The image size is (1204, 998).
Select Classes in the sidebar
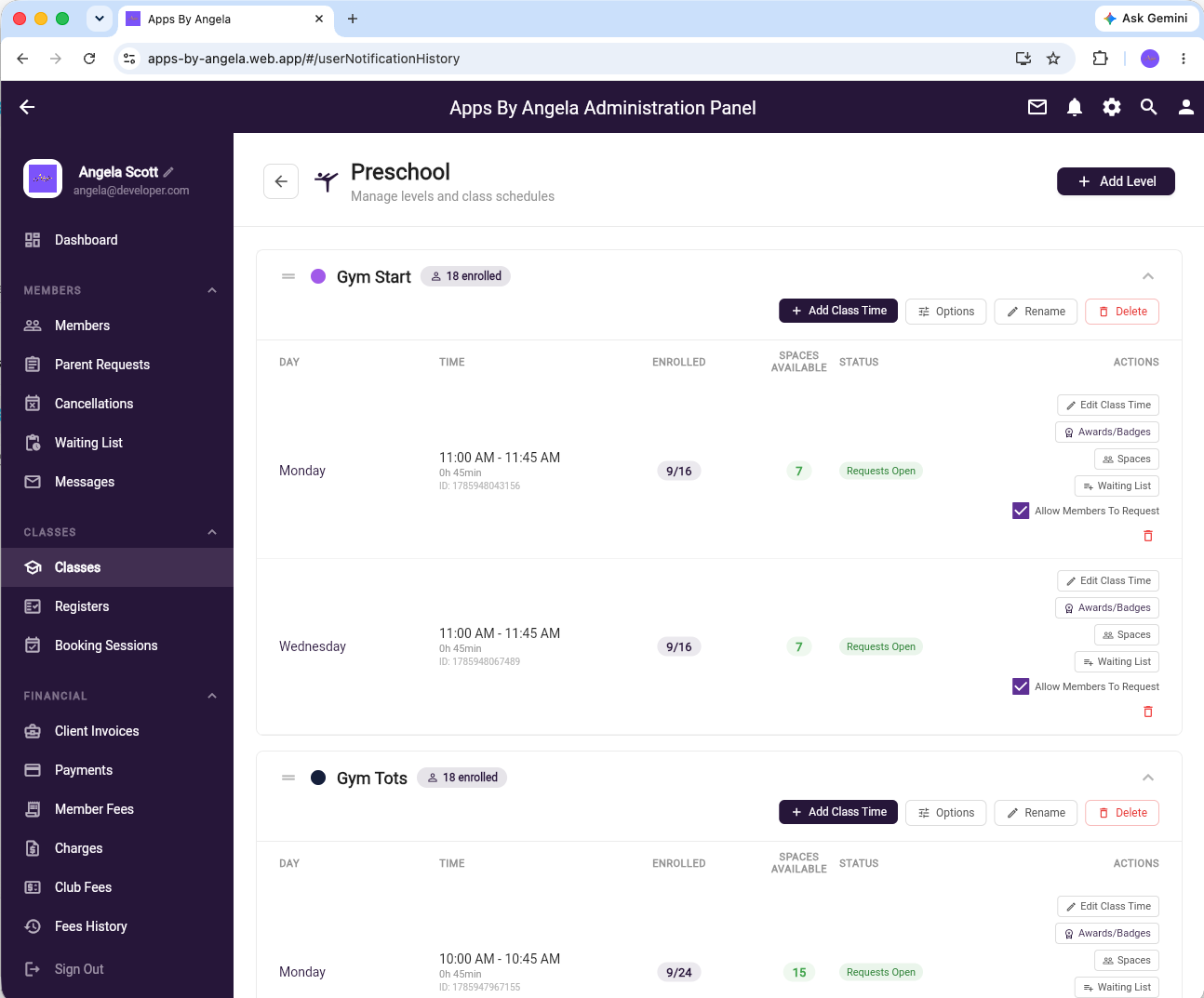(117, 567)
